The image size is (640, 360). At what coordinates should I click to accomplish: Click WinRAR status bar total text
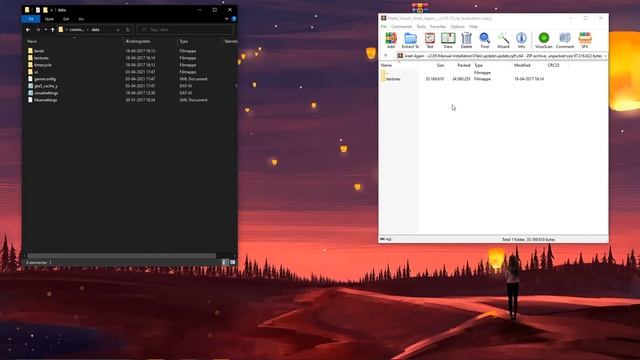528,240
